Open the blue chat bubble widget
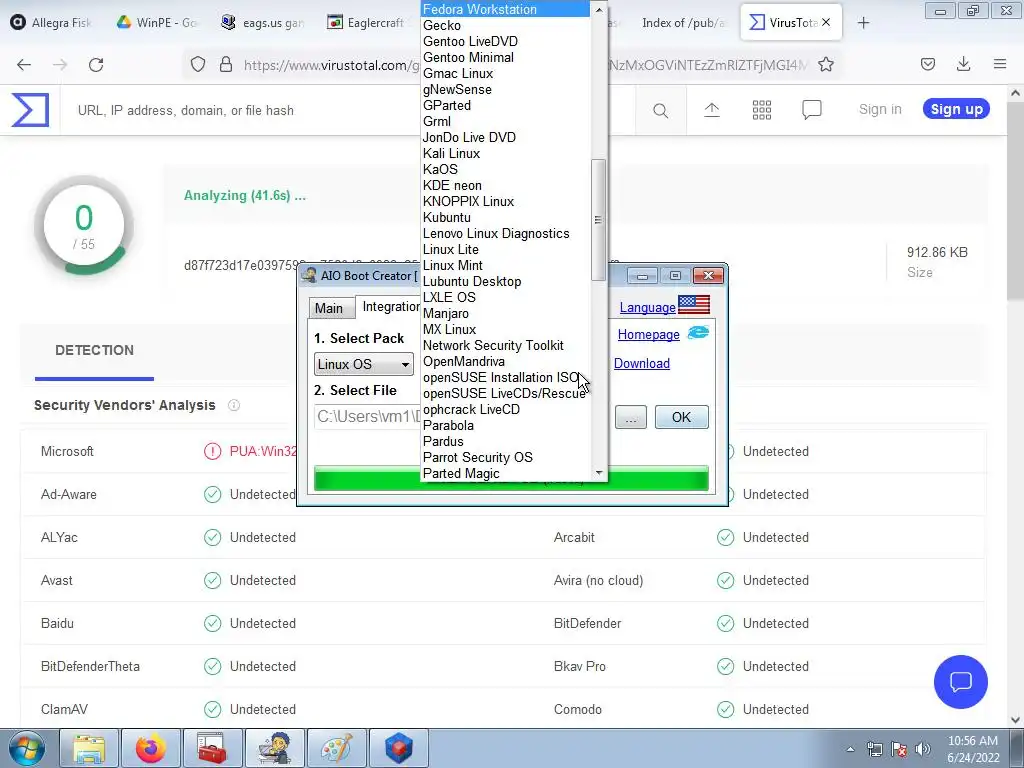Viewport: 1024px width, 768px height. 961,682
